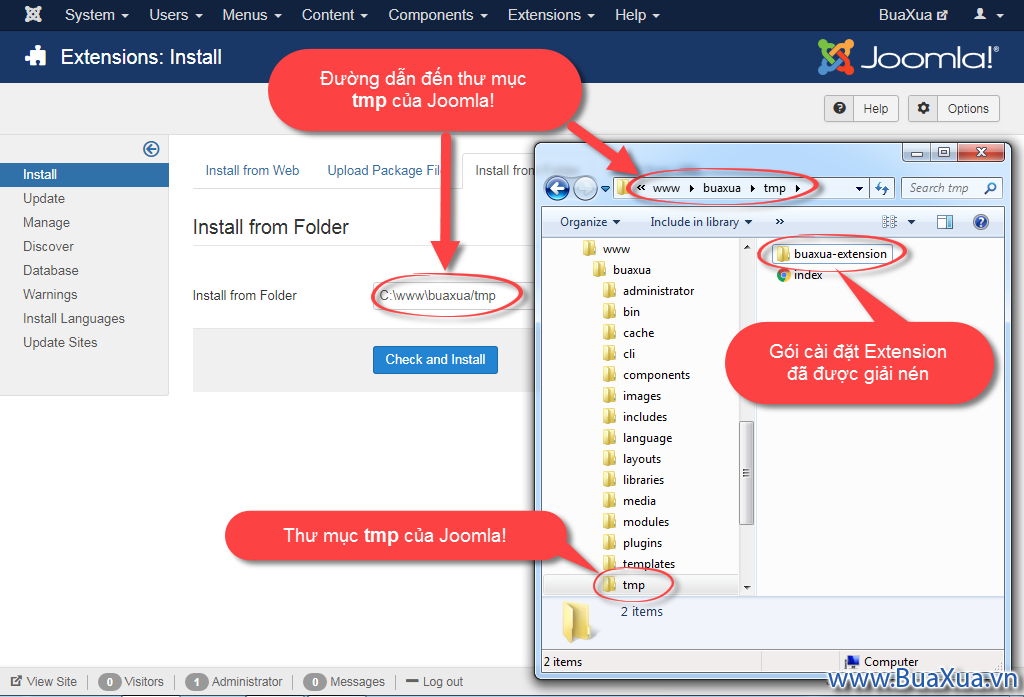This screenshot has height=697, width=1024.
Task: Select the buaxua-extension folder
Action: (832, 254)
